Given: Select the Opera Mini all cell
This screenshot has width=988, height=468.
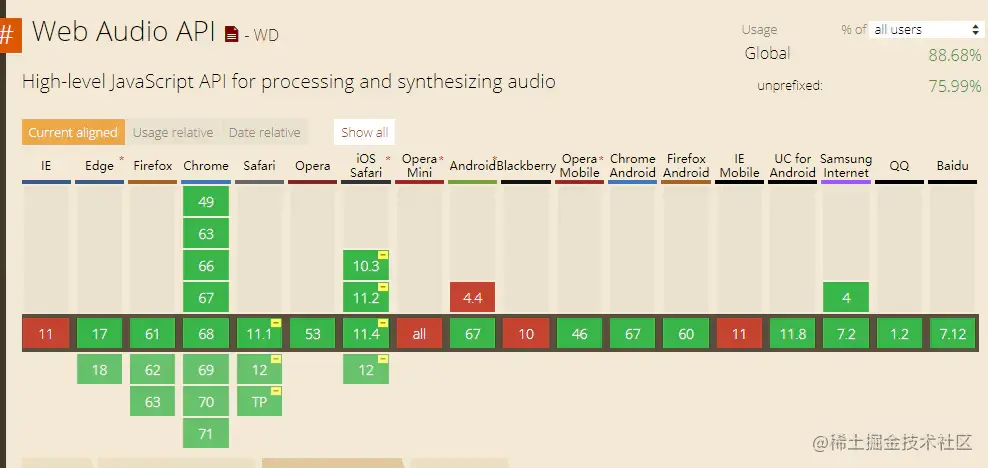Looking at the screenshot, I should coord(420,334).
